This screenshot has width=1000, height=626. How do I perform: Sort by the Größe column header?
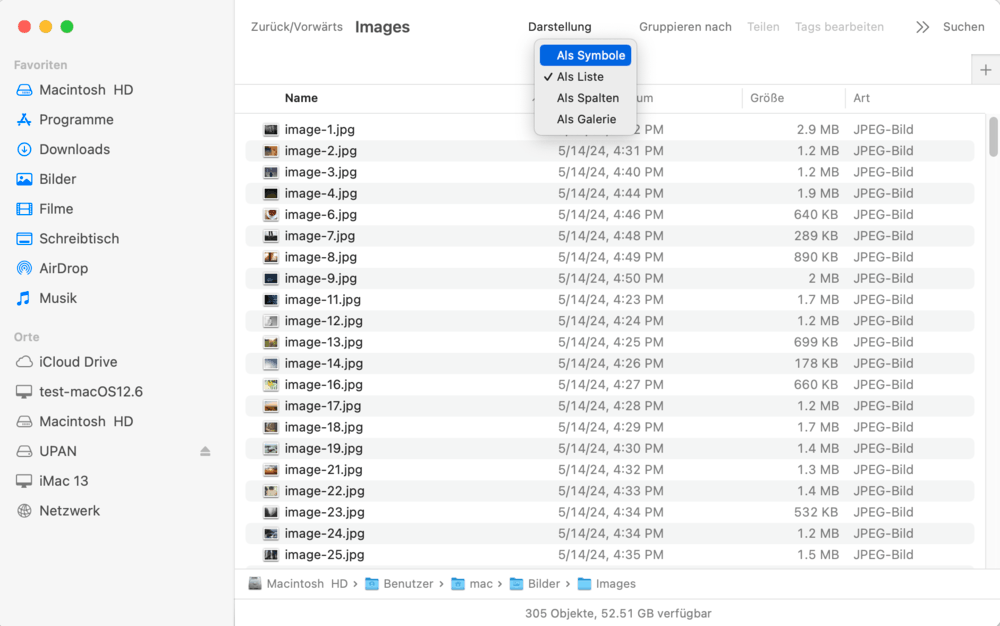767,98
